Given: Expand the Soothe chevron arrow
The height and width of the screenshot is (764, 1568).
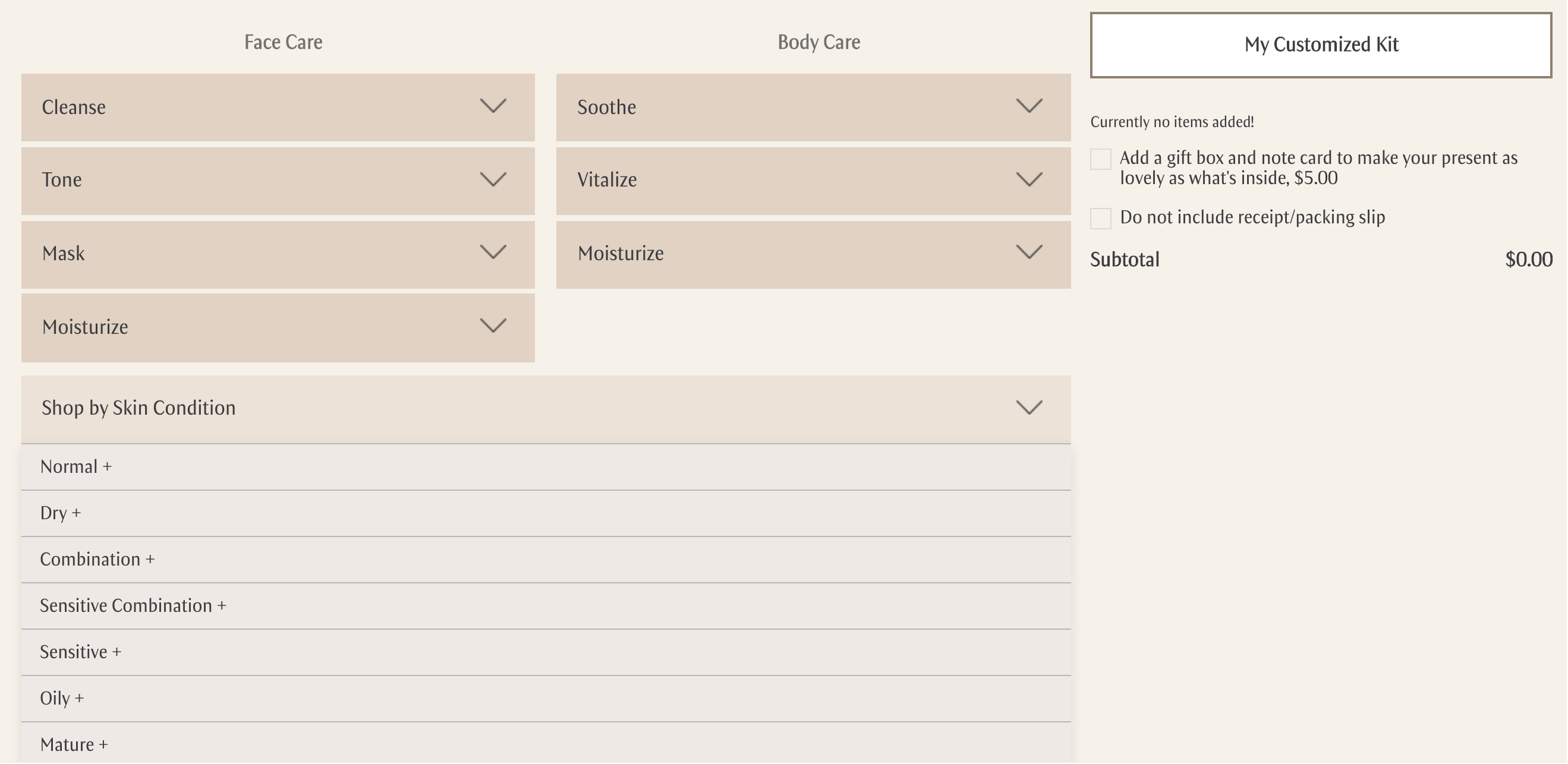Looking at the screenshot, I should [x=1029, y=106].
